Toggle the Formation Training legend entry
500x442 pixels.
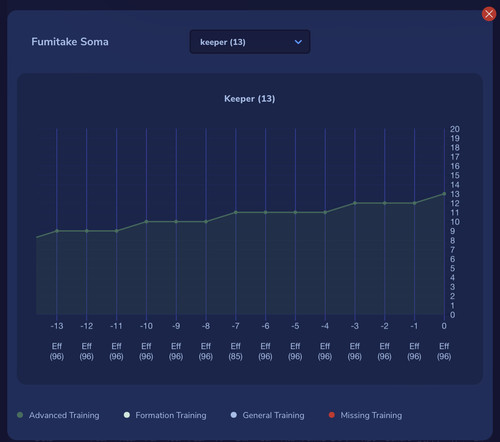point(165,415)
